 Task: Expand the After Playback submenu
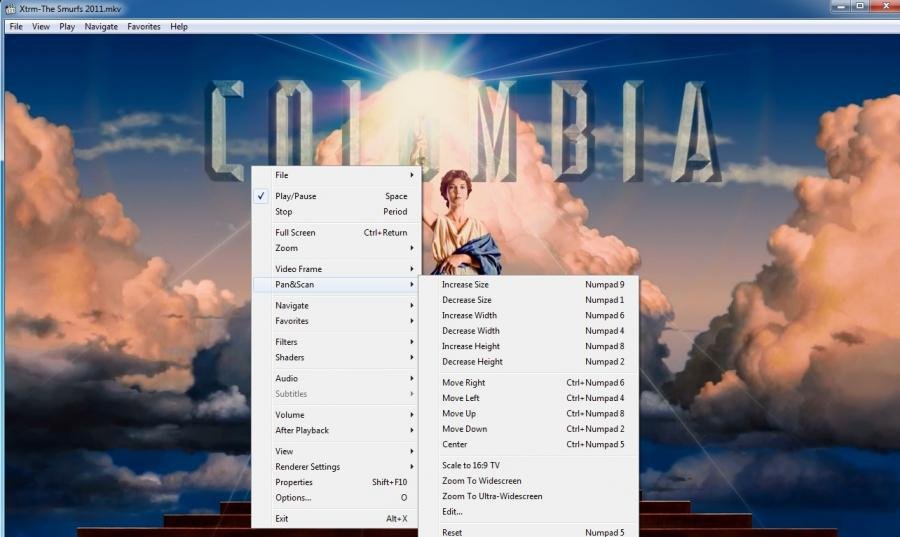coord(337,430)
